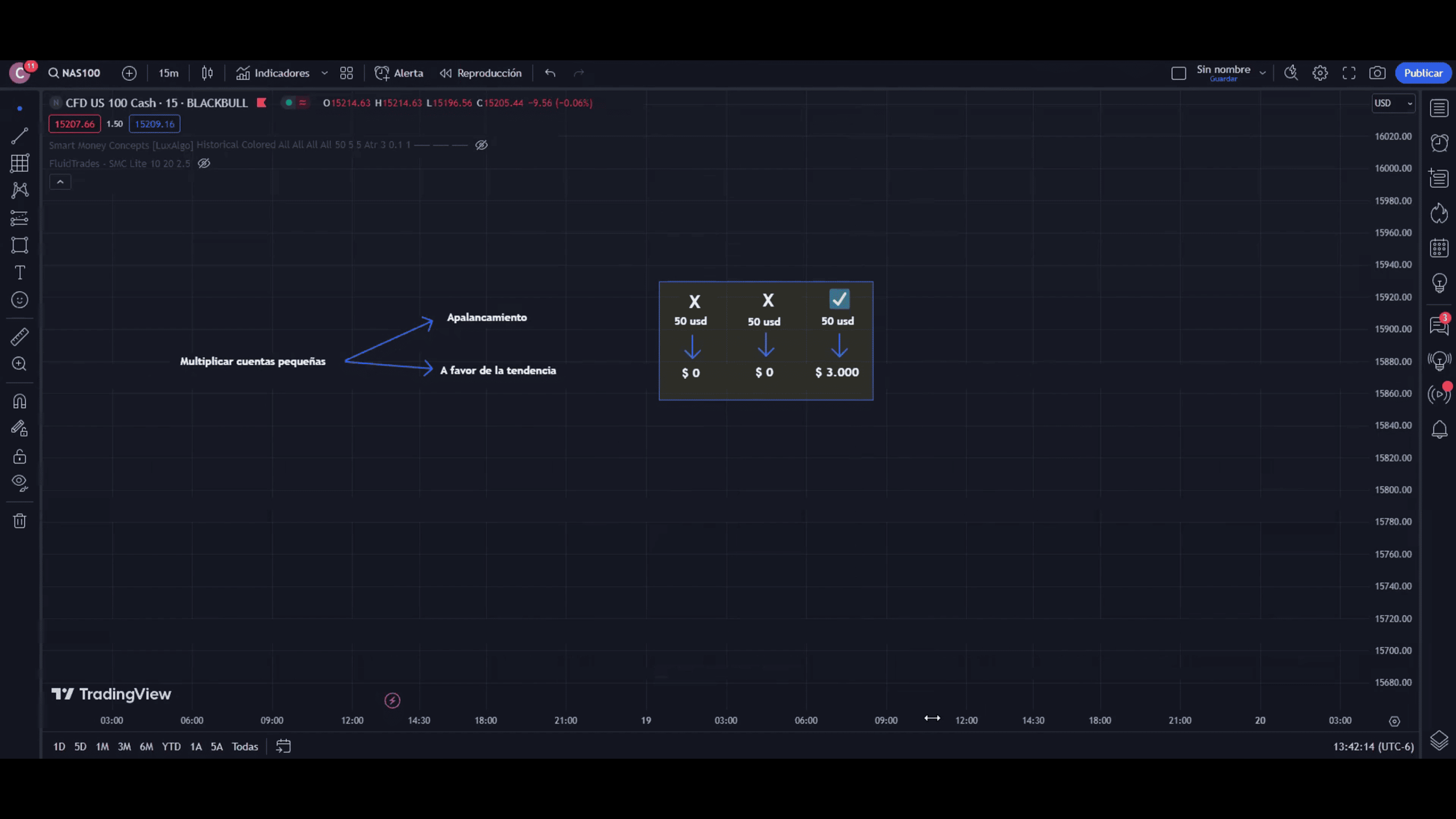Open the USD currency dropdown

[x=1393, y=103]
